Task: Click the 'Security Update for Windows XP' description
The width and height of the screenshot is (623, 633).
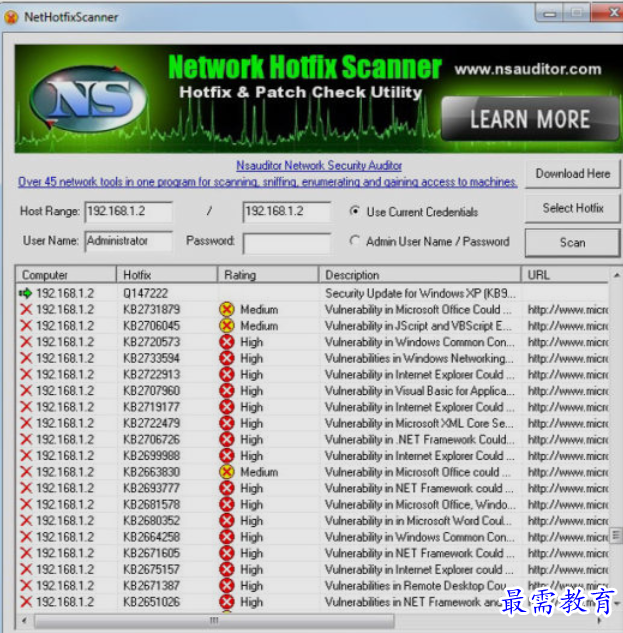Action: [x=420, y=293]
